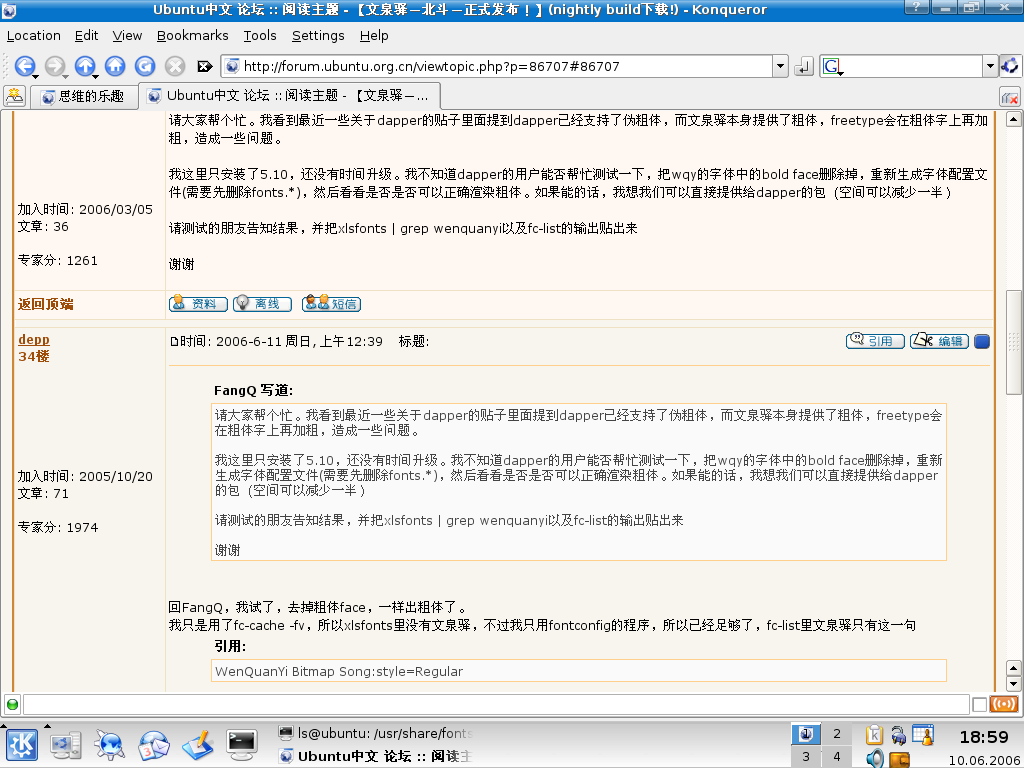Open the Up button dropdown arrow
1024x768 pixels.
click(x=95, y=76)
